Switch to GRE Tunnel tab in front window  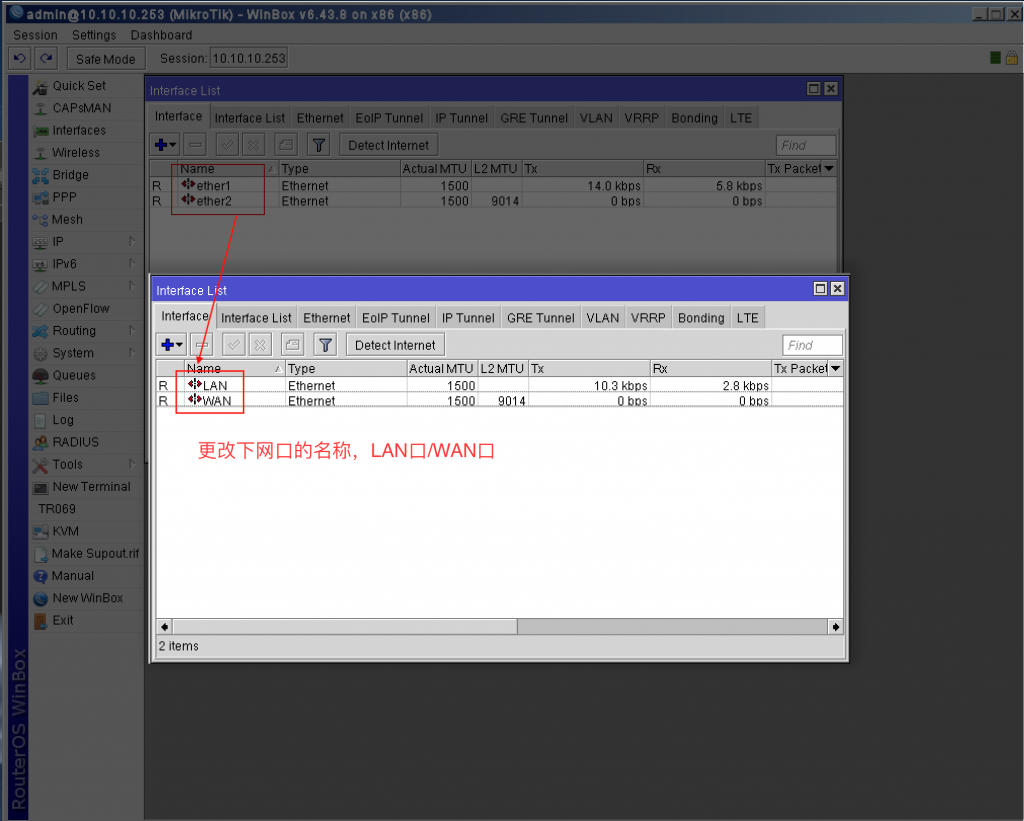(x=541, y=318)
